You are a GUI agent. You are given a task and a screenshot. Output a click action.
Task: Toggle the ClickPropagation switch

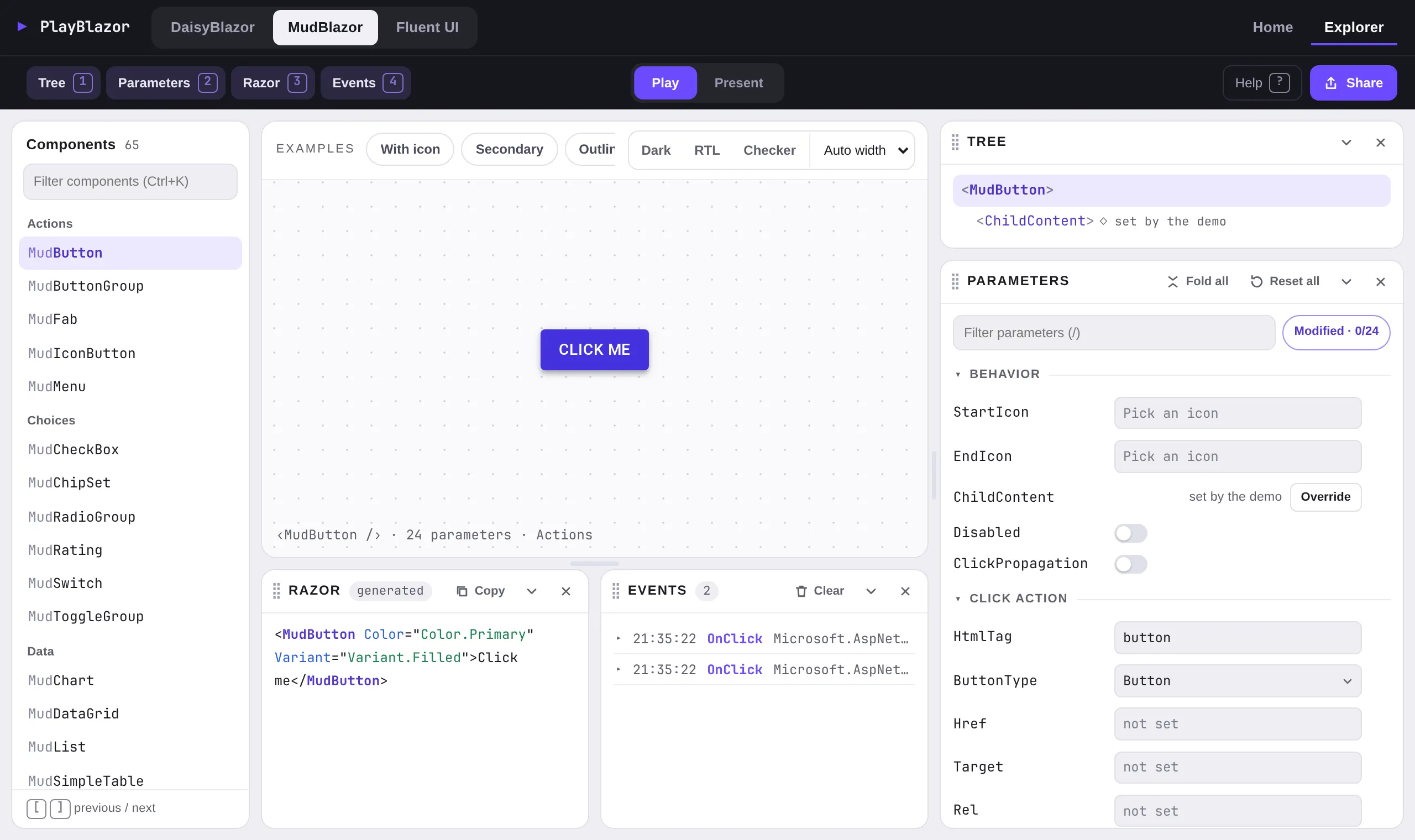click(x=1130, y=564)
